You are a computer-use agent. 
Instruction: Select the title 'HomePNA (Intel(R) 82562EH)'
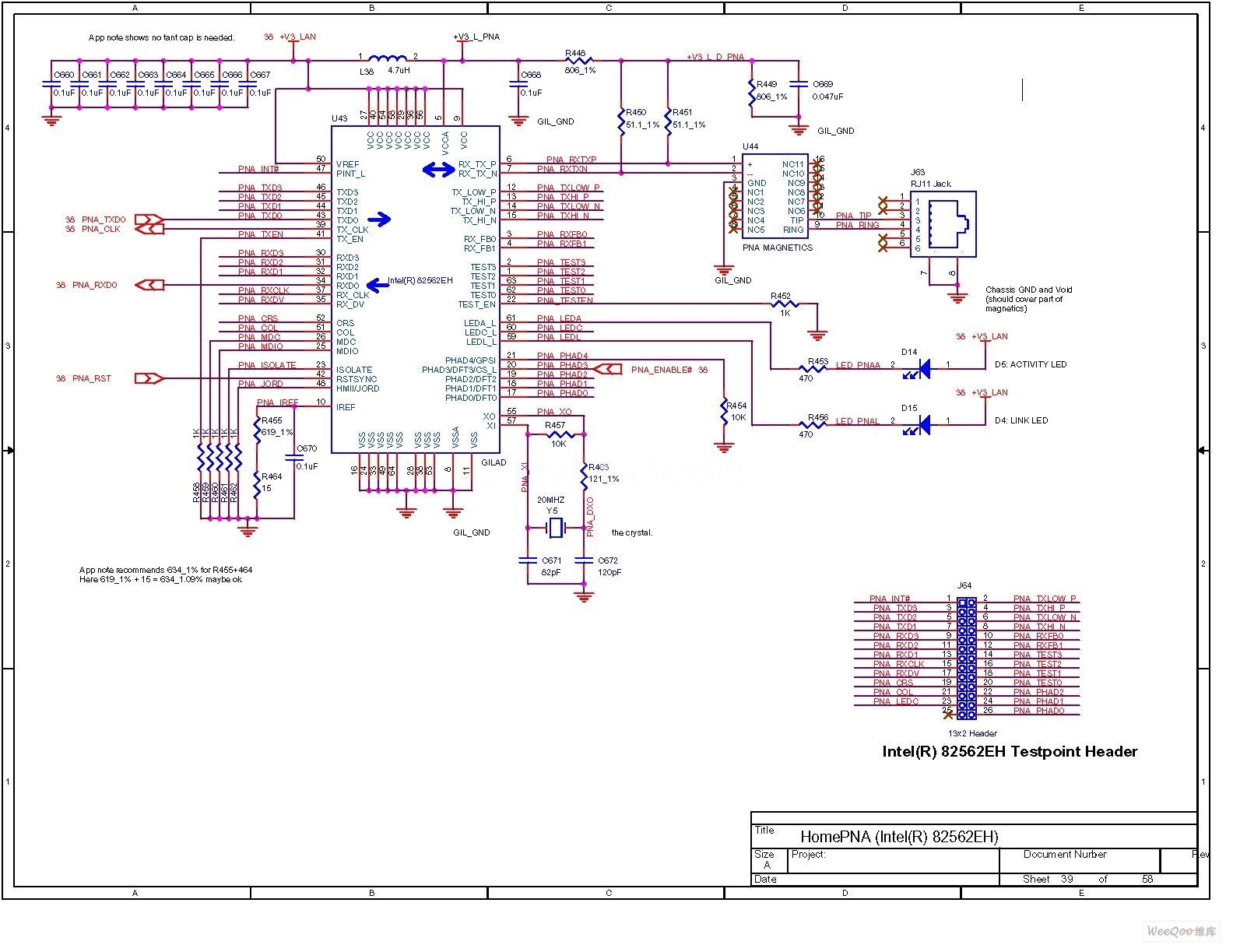pos(899,837)
